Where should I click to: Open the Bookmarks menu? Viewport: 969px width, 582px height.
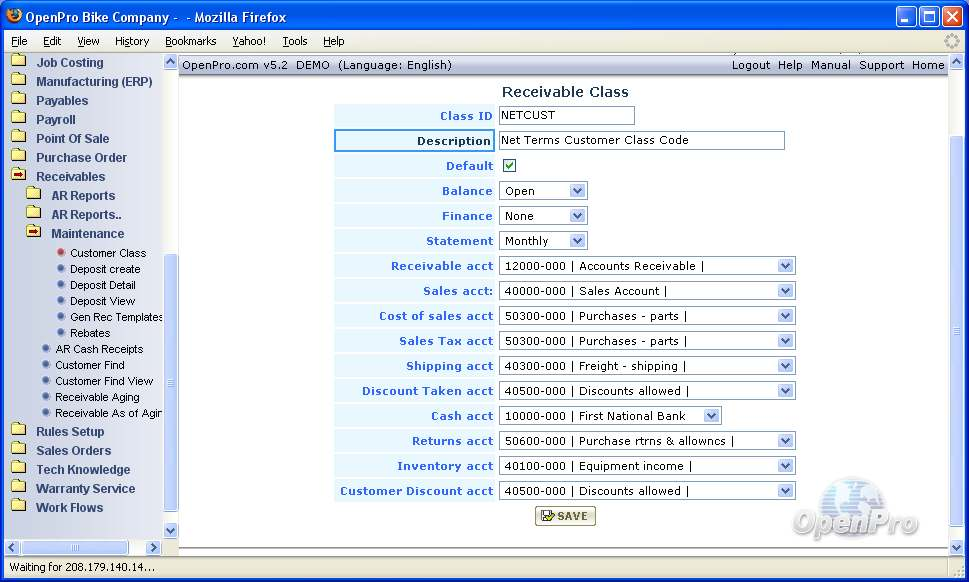[190, 41]
